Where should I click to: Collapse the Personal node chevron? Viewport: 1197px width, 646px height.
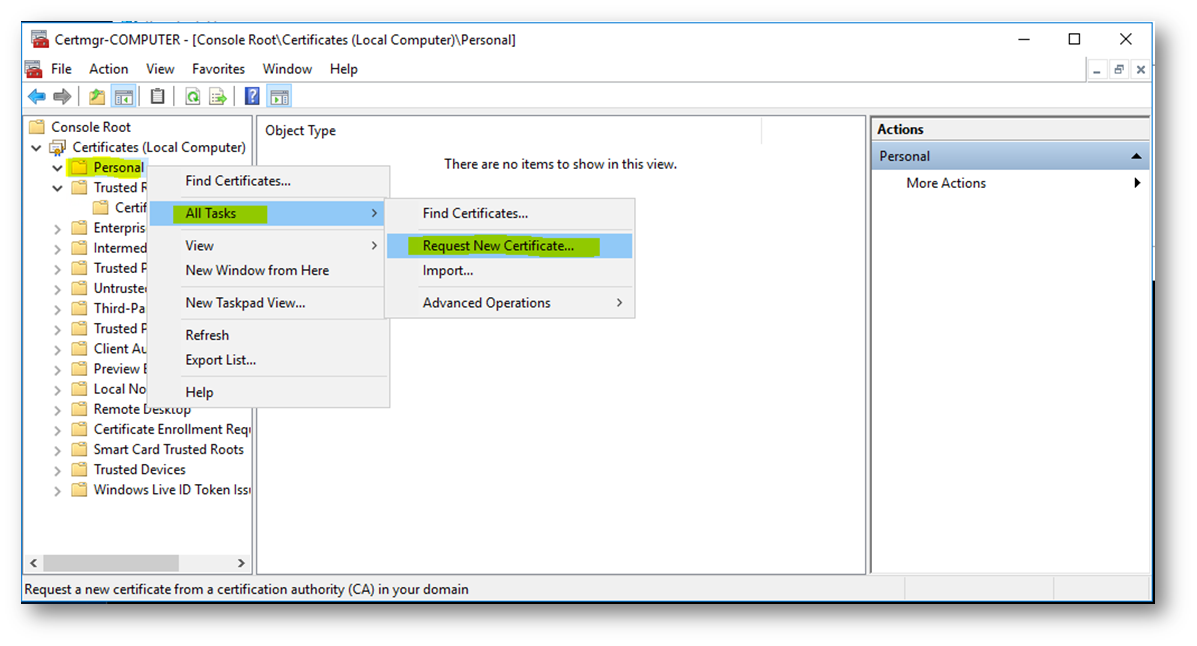57,168
